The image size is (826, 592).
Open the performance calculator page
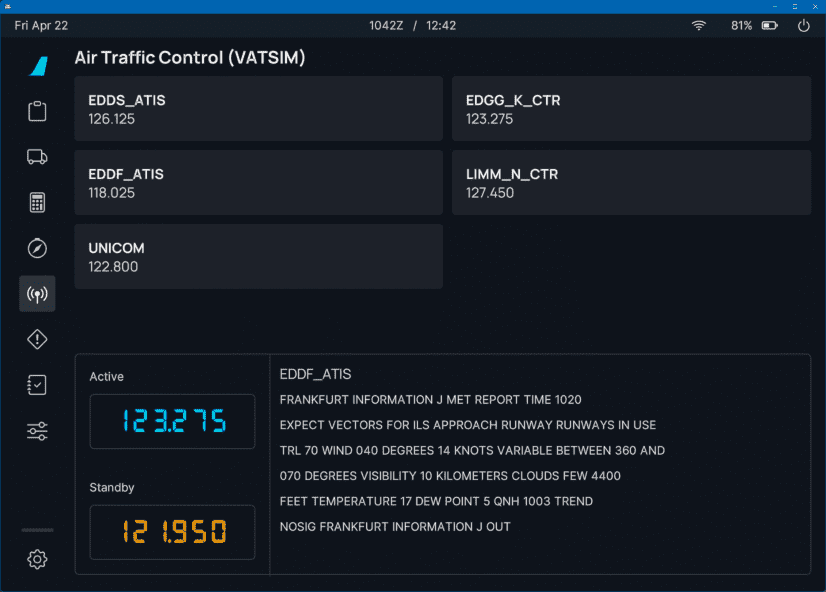point(37,202)
